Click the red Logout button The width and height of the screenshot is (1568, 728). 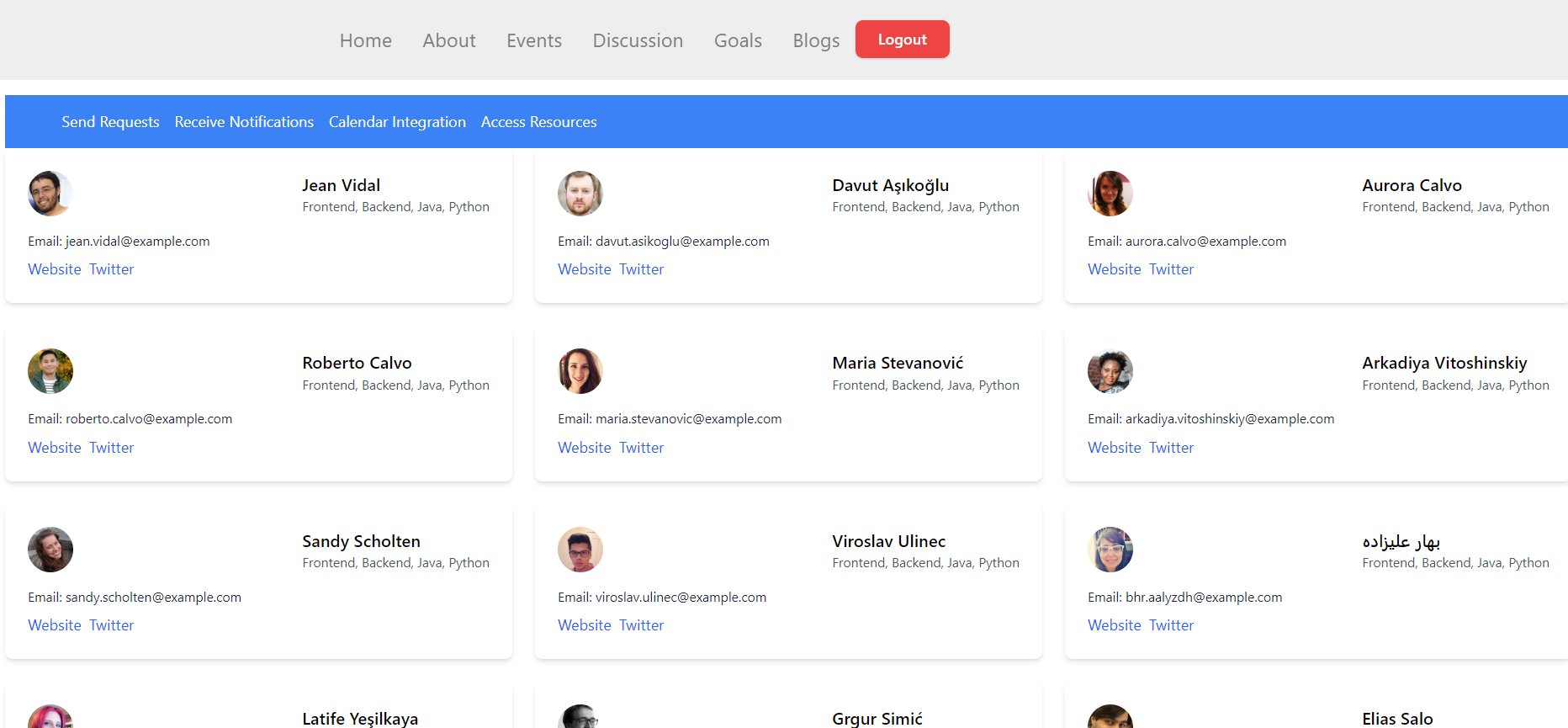(x=903, y=40)
